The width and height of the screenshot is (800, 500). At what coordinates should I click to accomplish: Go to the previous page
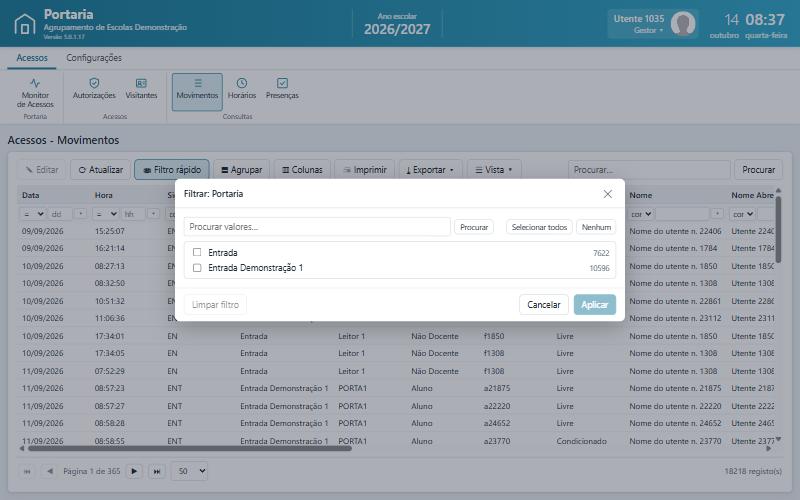[x=49, y=471]
